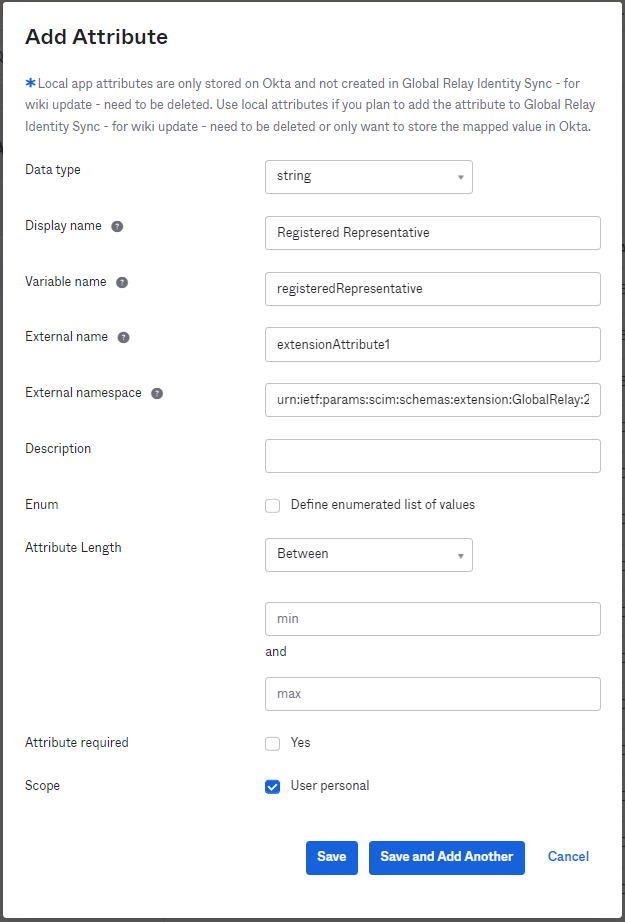Click the 'Registered Representative' display name field
This screenshot has width=625, height=922.
click(x=432, y=232)
